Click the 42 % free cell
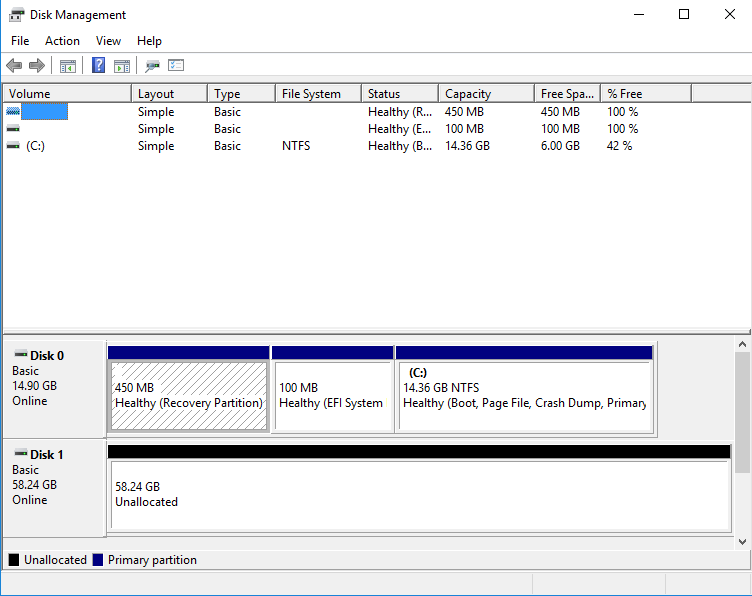The width and height of the screenshot is (752, 596). [x=619, y=146]
